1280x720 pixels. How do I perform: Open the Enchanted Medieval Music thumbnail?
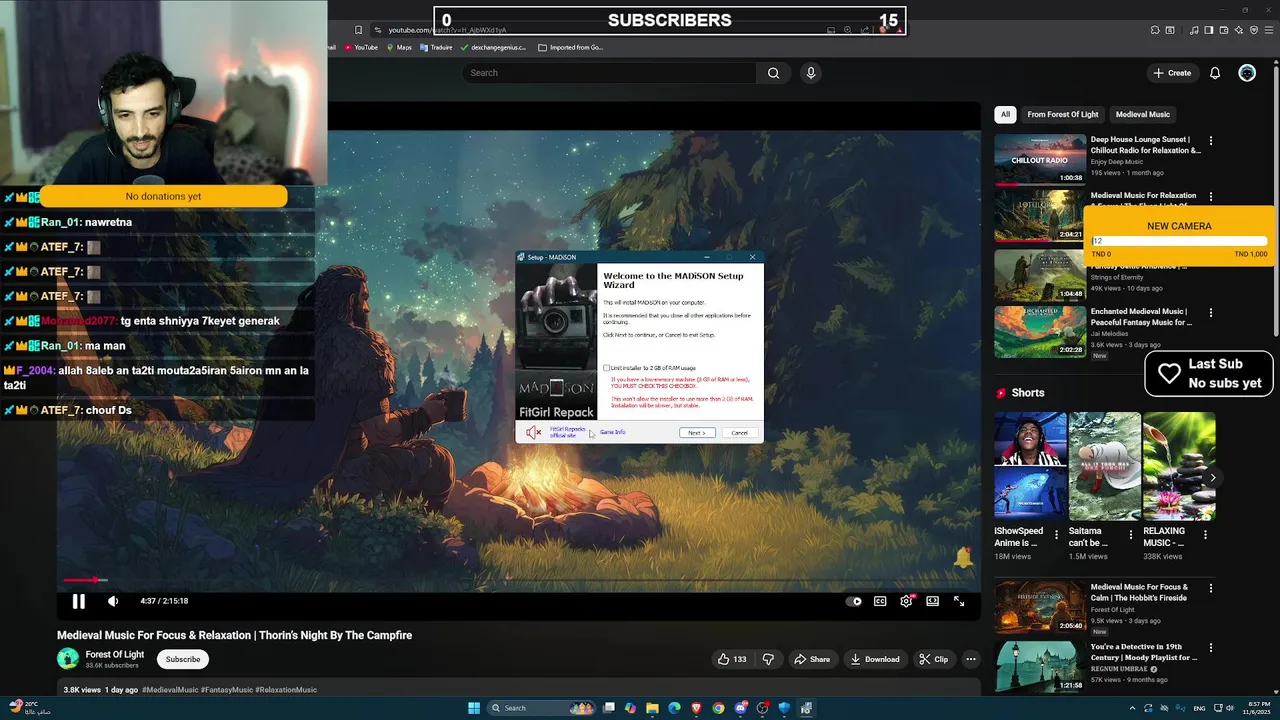click(x=1040, y=331)
